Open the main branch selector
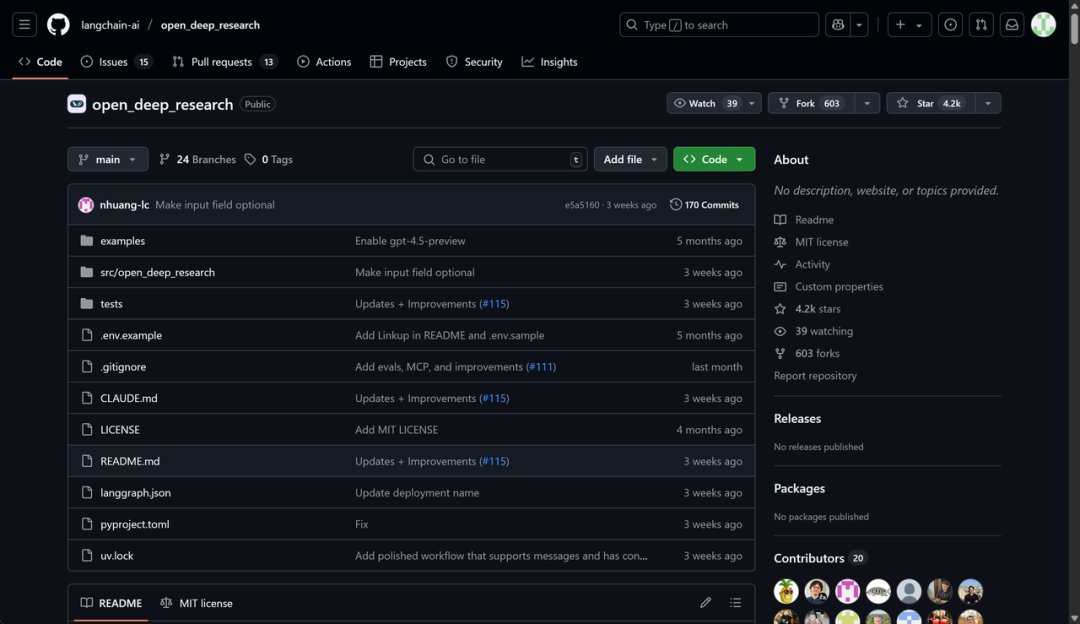 tap(107, 159)
